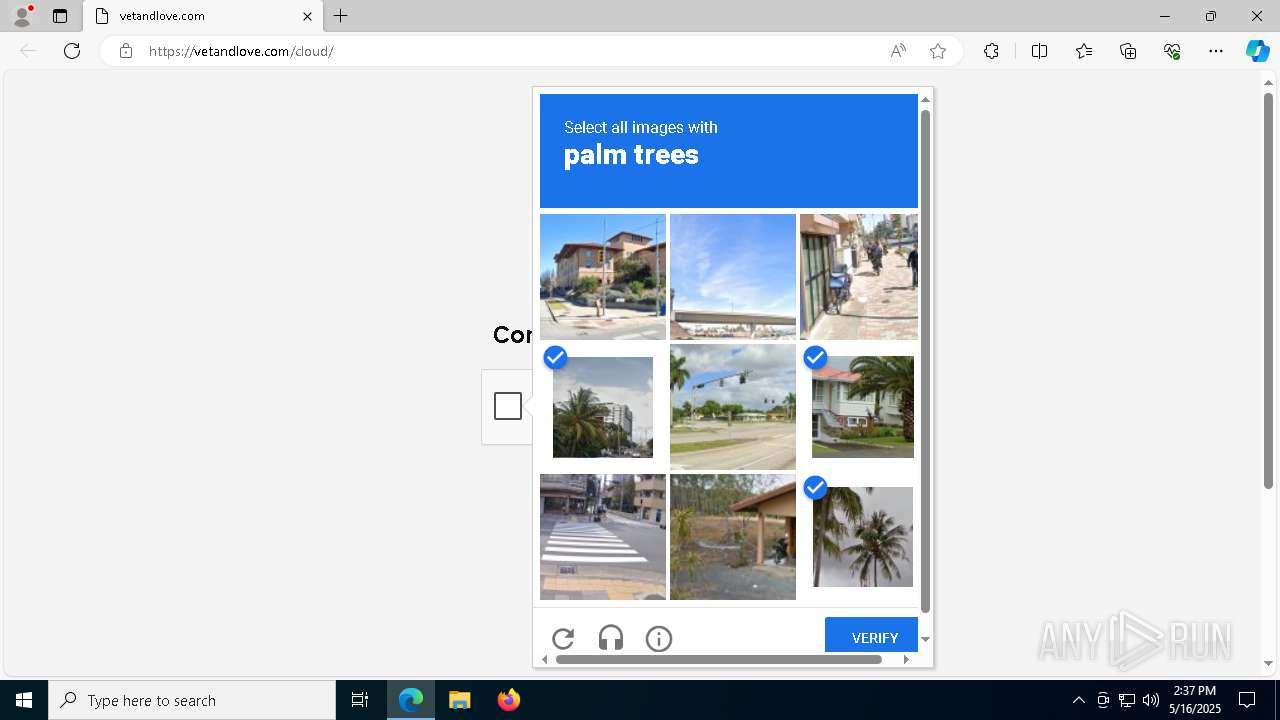Switch to audio challenge headphones icon

pyautogui.click(x=611, y=638)
